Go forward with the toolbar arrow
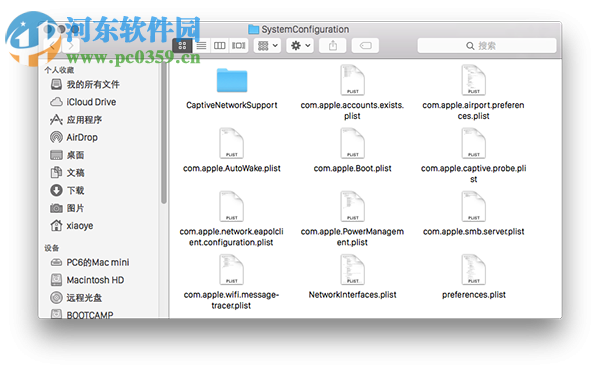600x373 pixels. (71, 46)
